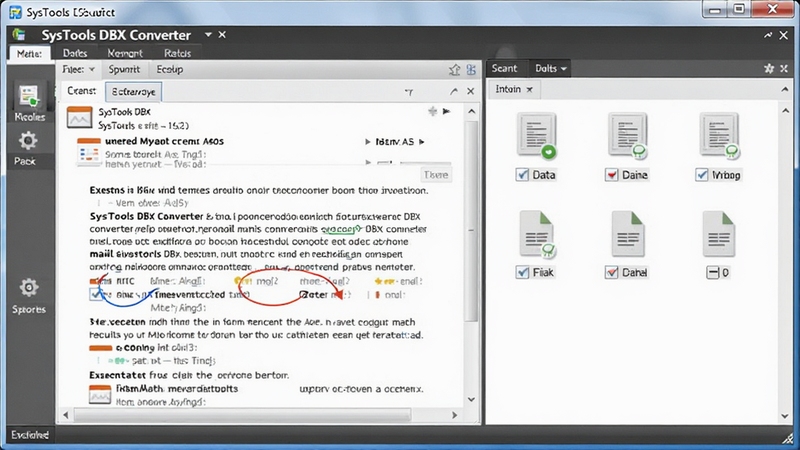Close the Crenst pane with its X

470,91
